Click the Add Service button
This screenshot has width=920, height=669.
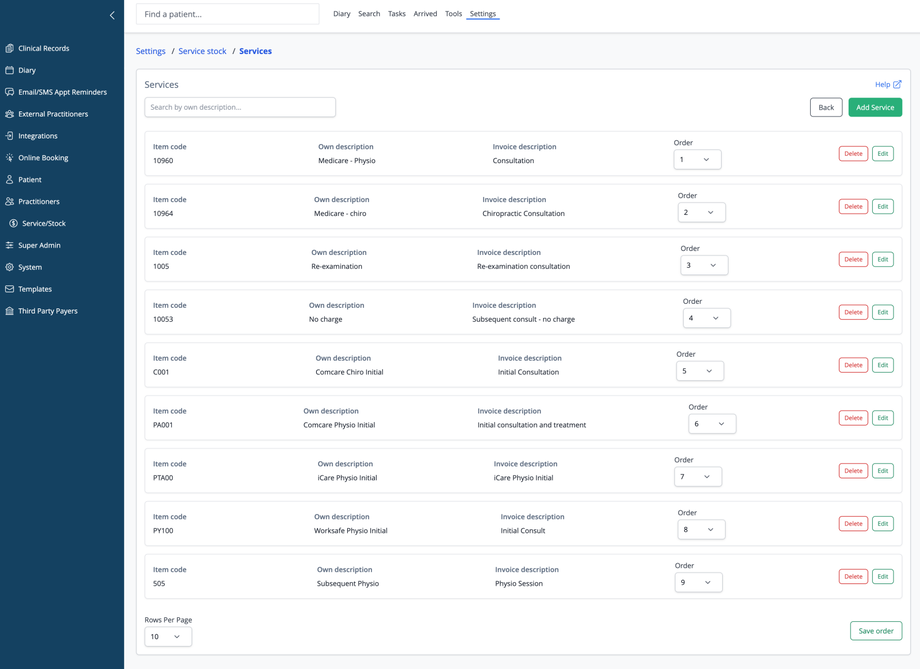(x=875, y=107)
